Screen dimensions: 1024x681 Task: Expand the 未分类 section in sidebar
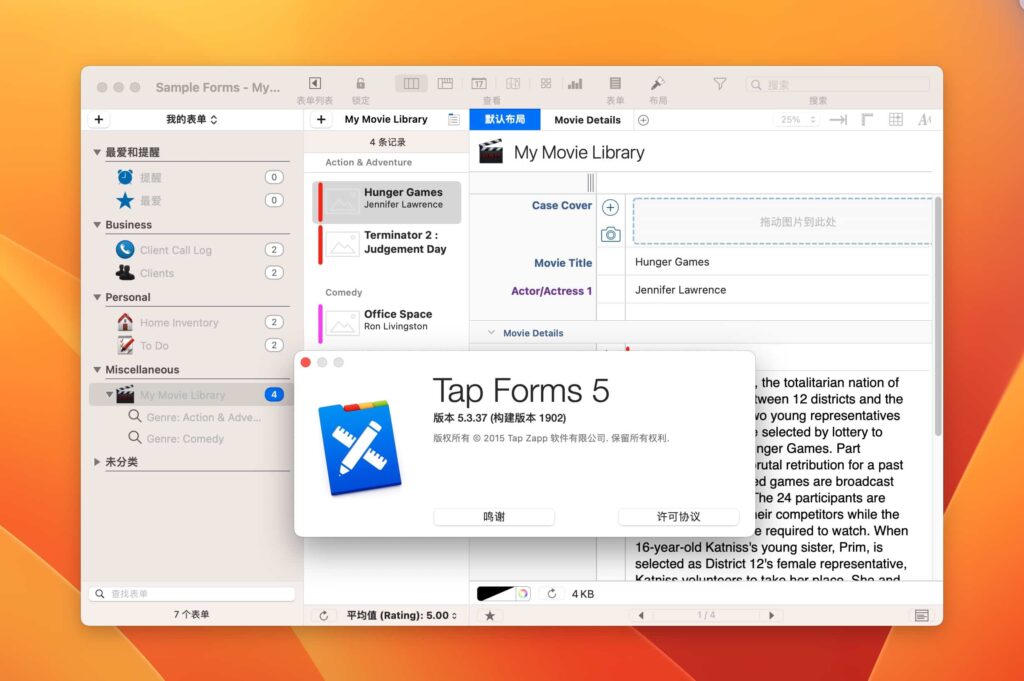(97, 461)
